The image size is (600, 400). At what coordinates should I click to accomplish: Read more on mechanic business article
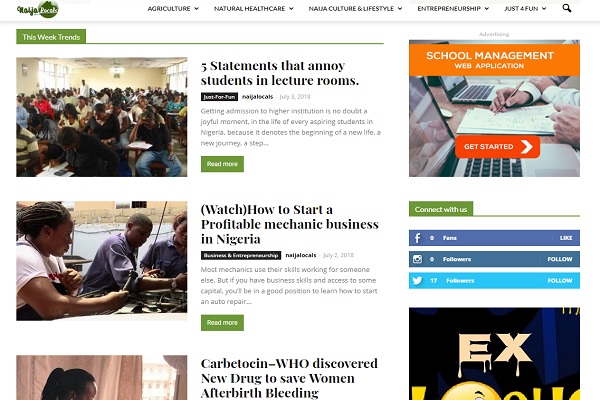[222, 323]
